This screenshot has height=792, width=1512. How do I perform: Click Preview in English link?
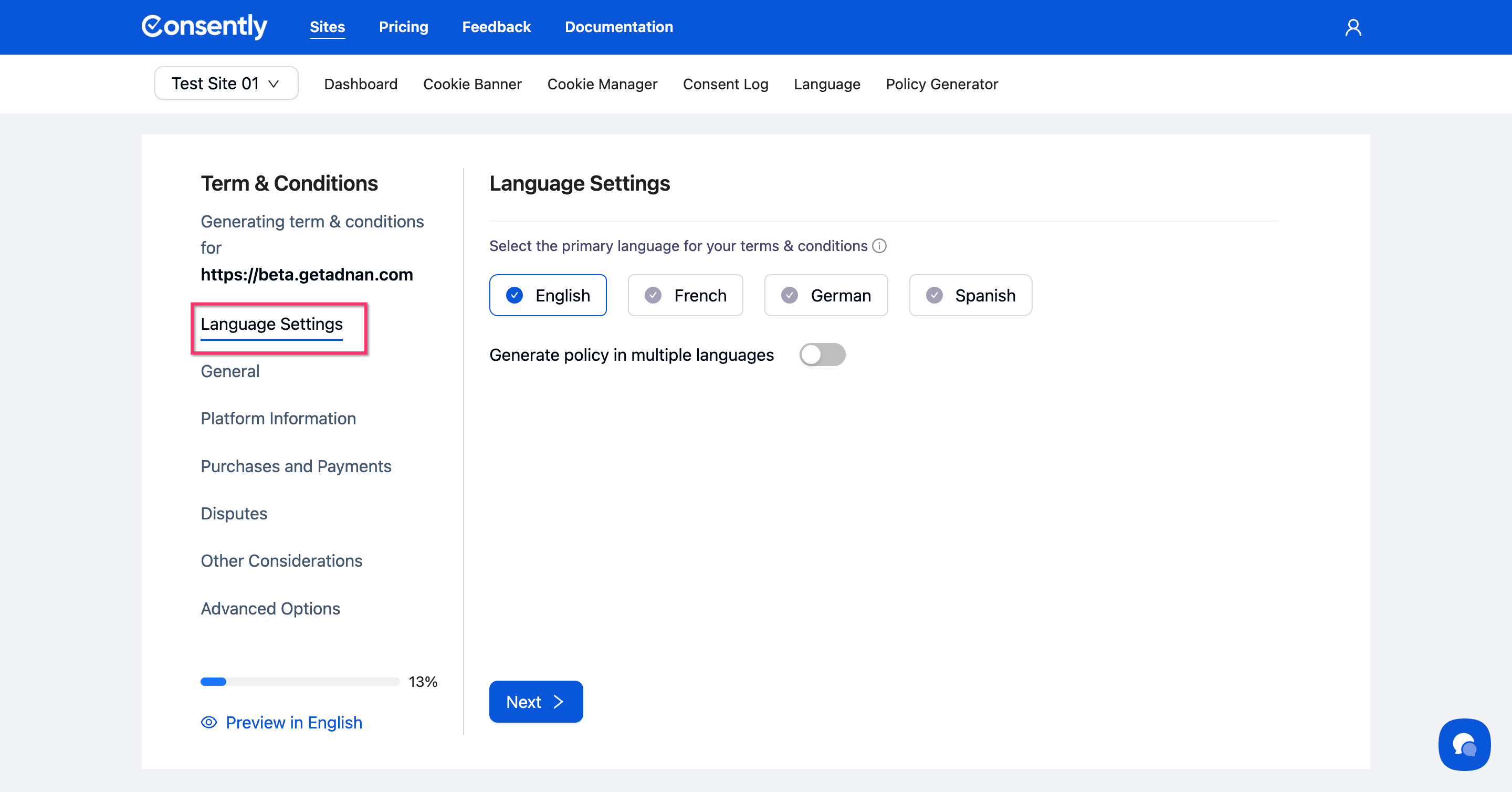(293, 722)
